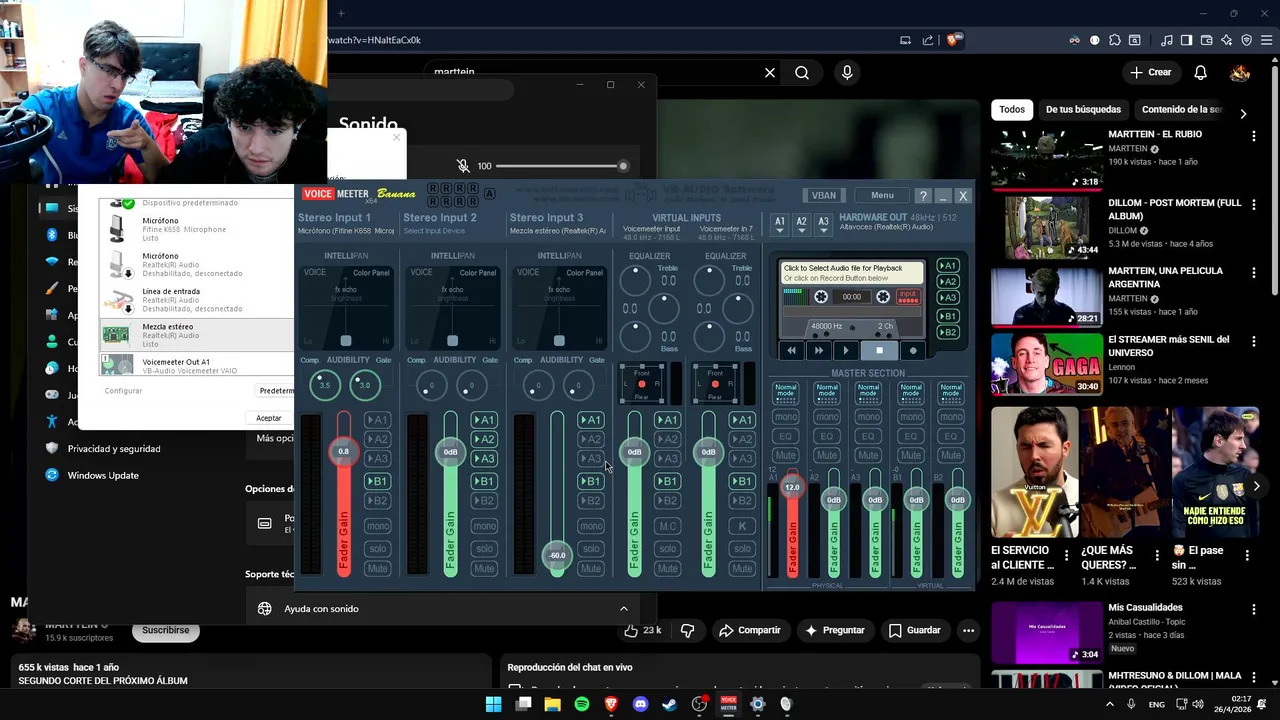Enable solo on Stereo Input 2

coord(484,548)
